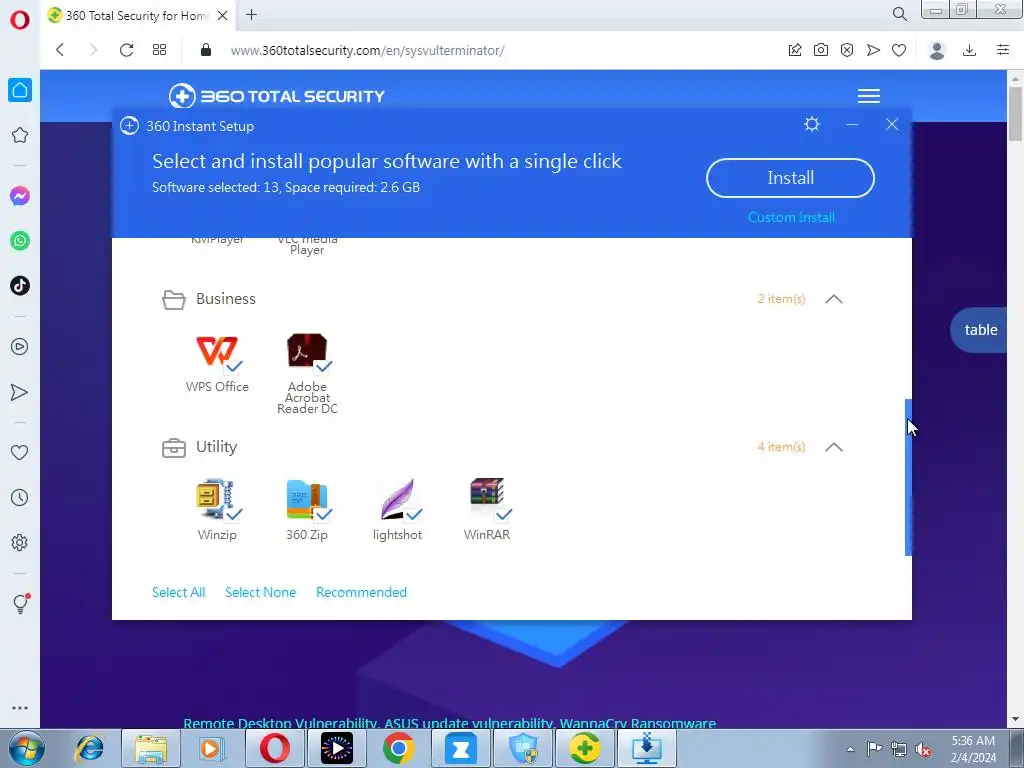Click the Adobe Acrobat Reader DC icon

307,351
